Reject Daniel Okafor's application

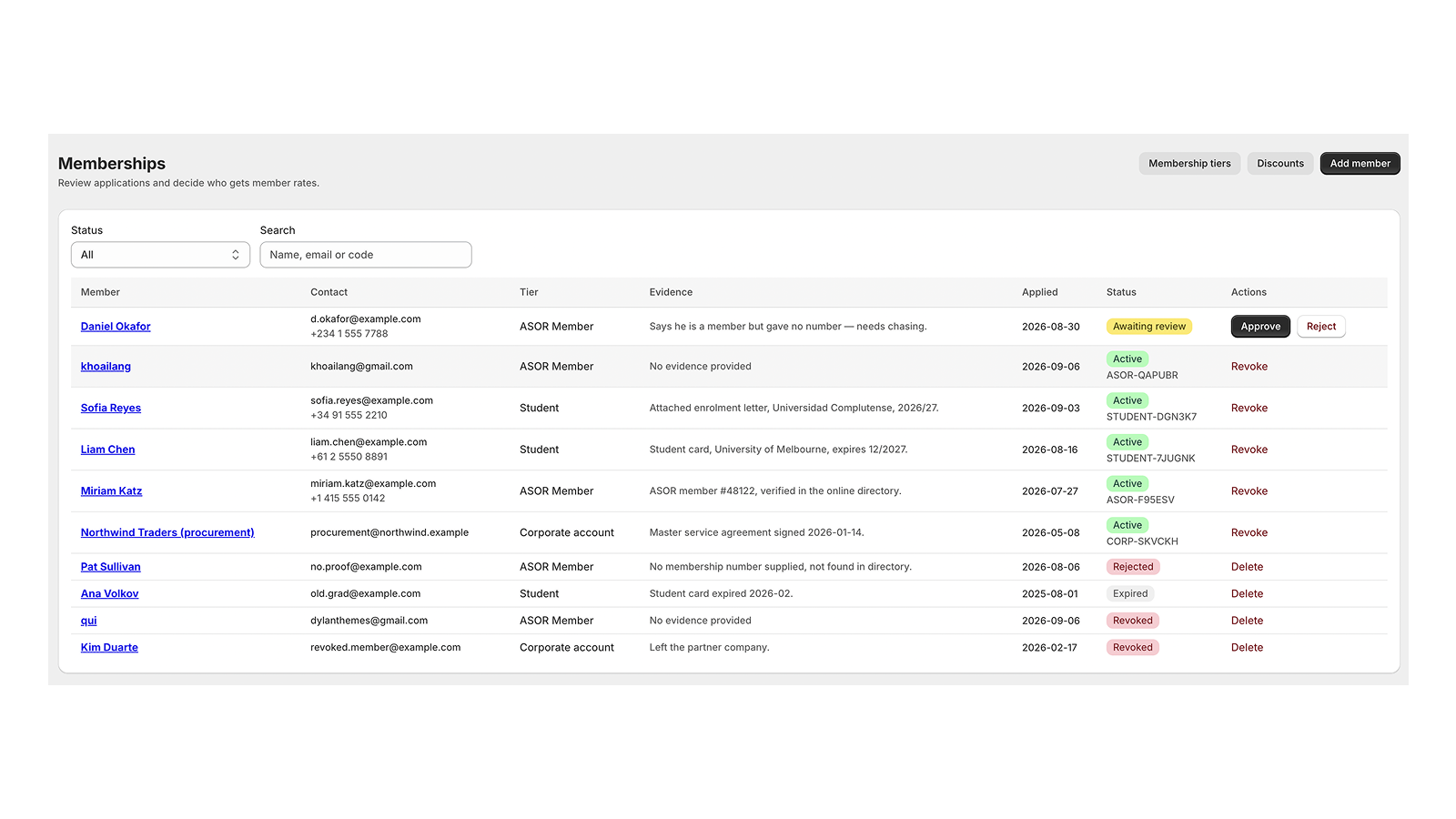[x=1321, y=327]
